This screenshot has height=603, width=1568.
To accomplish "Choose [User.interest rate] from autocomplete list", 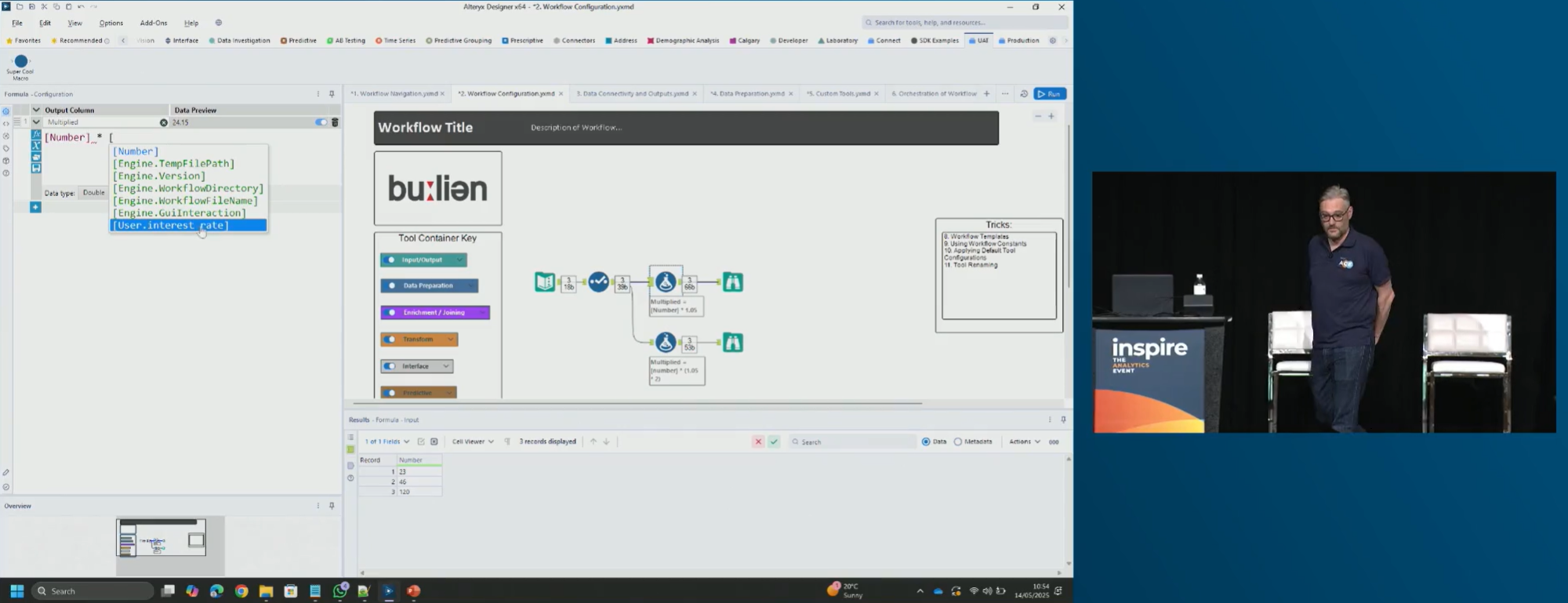I will pos(188,225).
